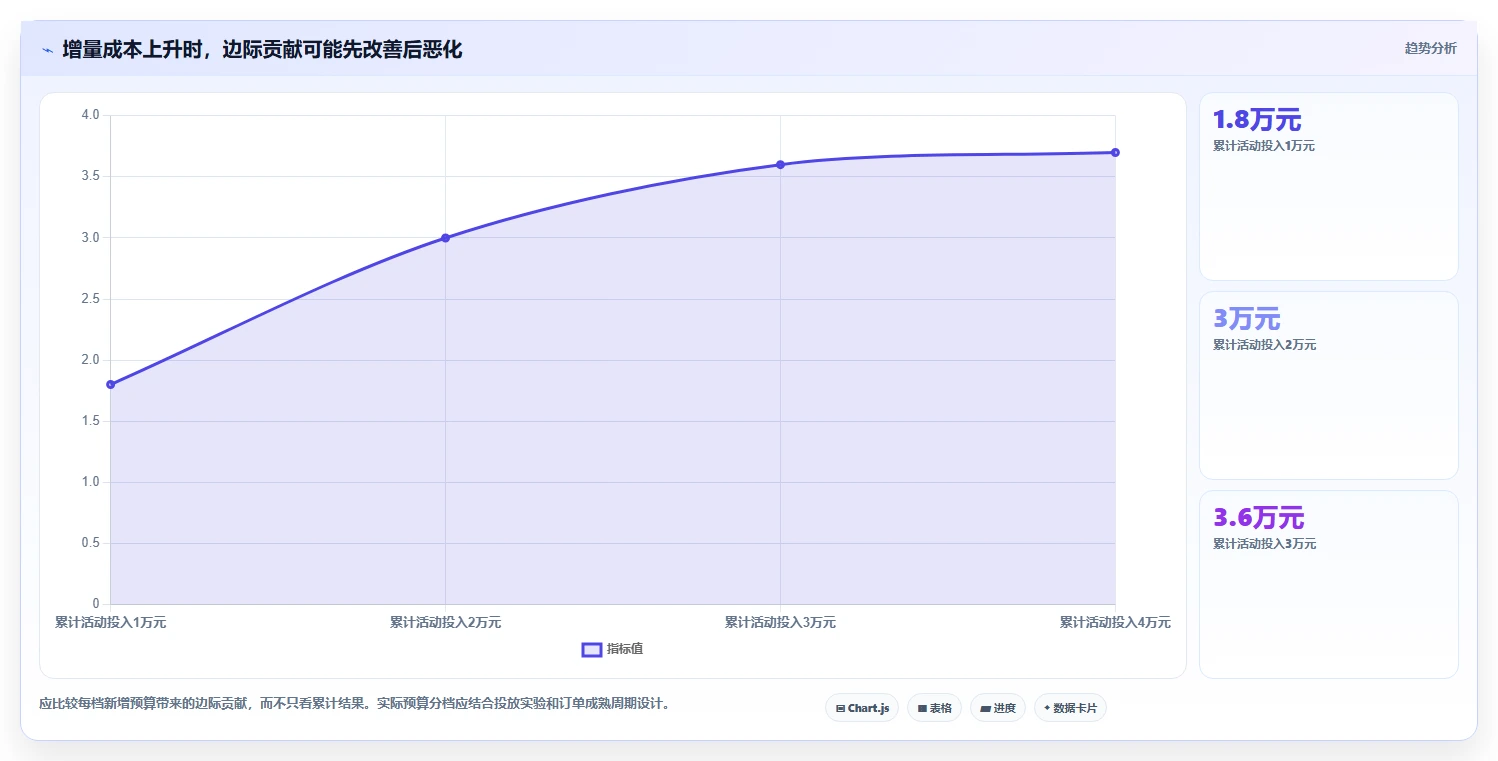Click the y-axis value 3.0
1498x761 pixels.
click(x=90, y=237)
